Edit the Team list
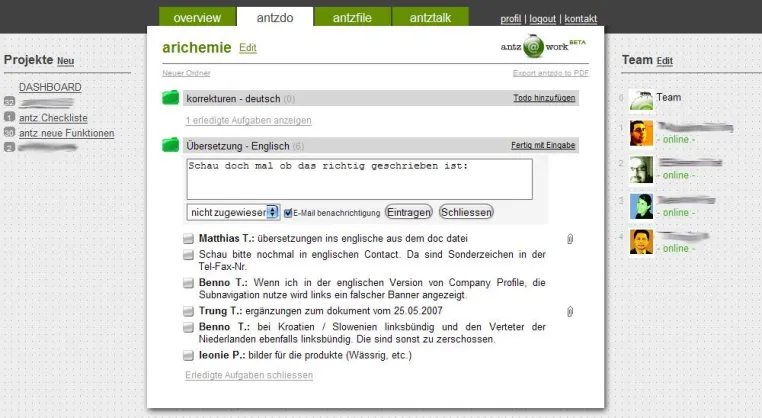This screenshot has height=418, width=762. [664, 61]
